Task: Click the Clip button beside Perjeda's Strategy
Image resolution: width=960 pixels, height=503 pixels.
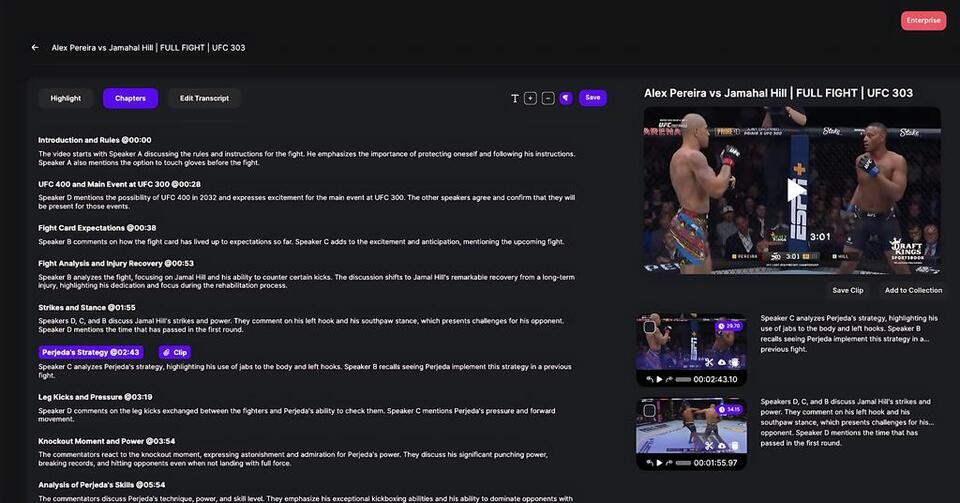Action: coord(174,352)
